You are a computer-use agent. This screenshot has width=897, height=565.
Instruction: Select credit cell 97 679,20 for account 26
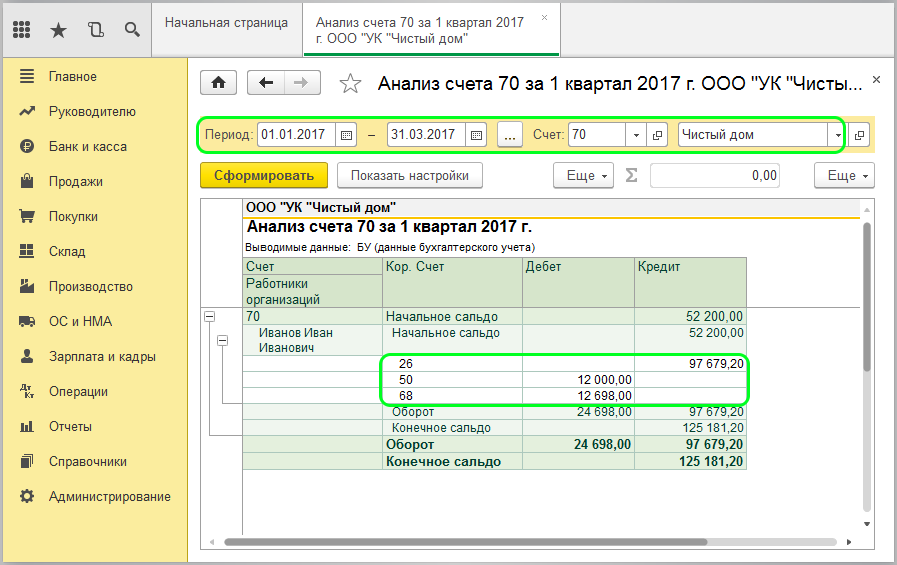click(690, 364)
